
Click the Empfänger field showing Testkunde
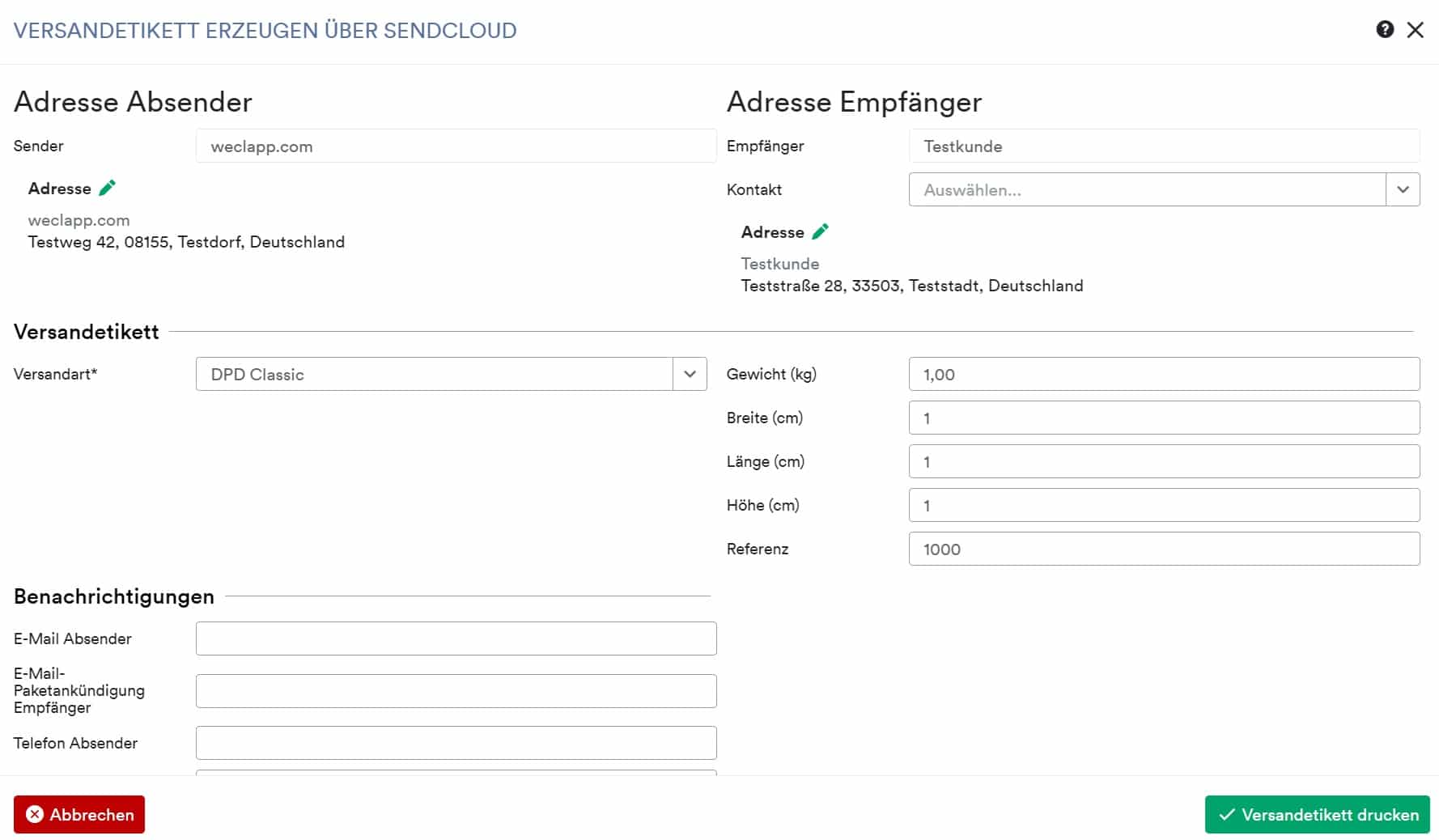1164,146
